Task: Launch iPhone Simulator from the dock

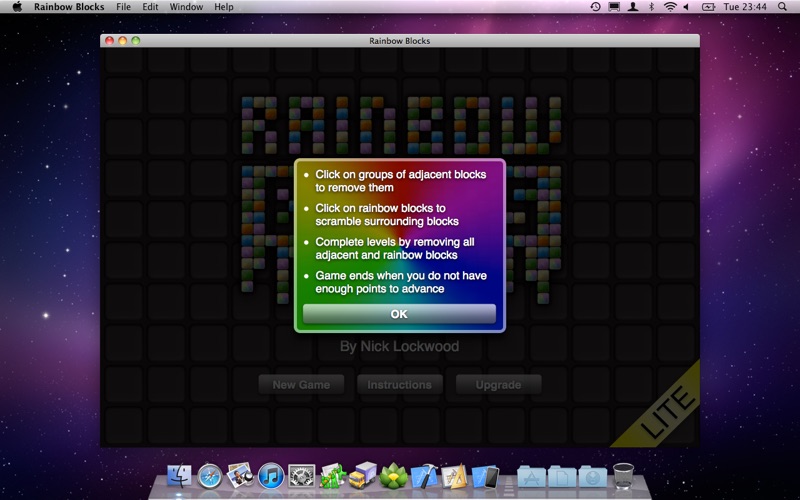Action: 485,477
